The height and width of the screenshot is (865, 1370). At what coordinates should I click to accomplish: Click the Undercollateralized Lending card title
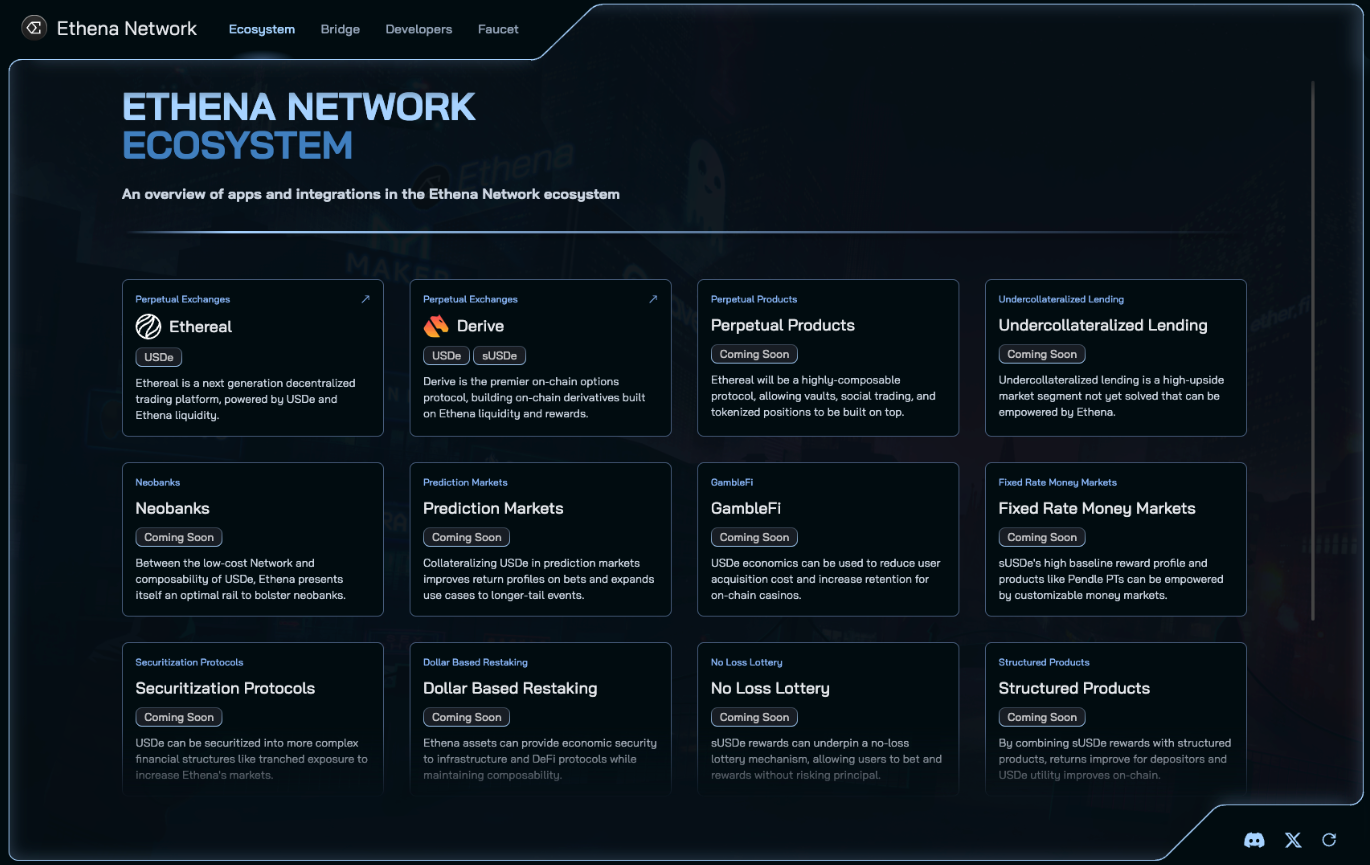(1102, 325)
